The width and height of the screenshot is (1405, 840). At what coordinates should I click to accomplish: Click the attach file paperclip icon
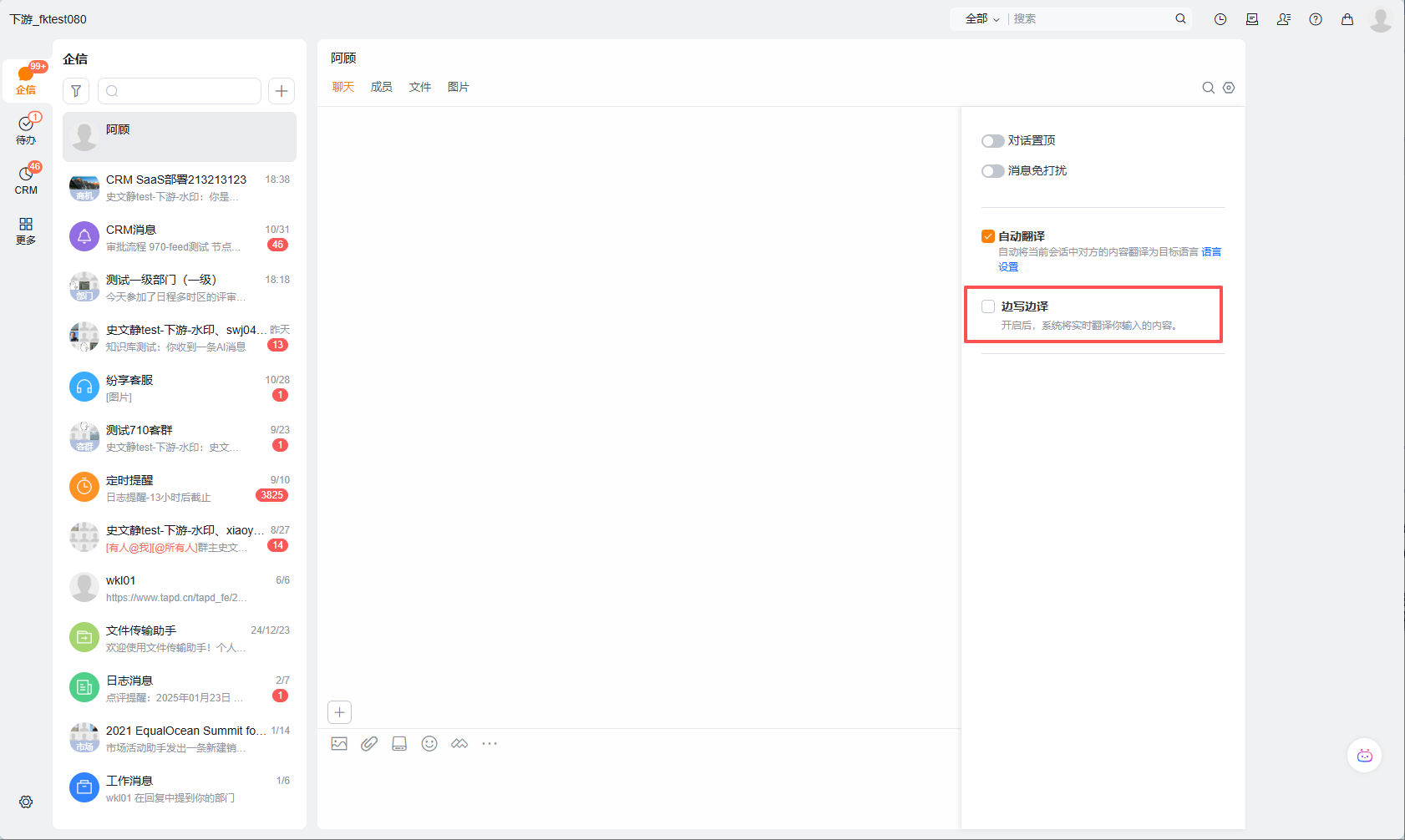(369, 744)
